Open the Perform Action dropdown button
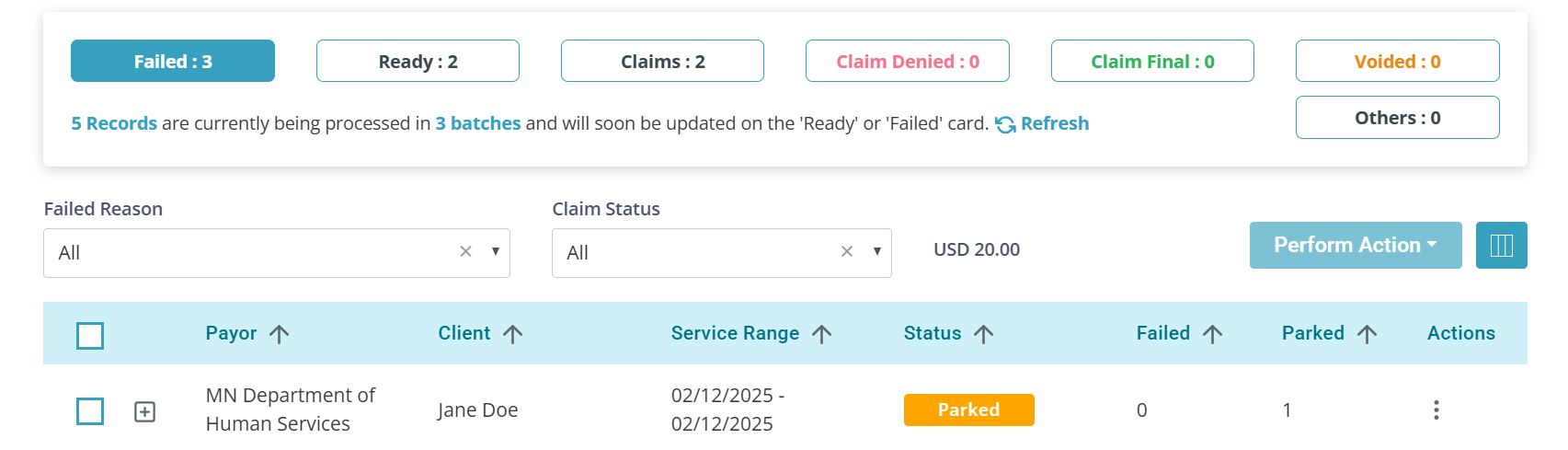Viewport: 1568px width, 450px height. coord(1356,246)
